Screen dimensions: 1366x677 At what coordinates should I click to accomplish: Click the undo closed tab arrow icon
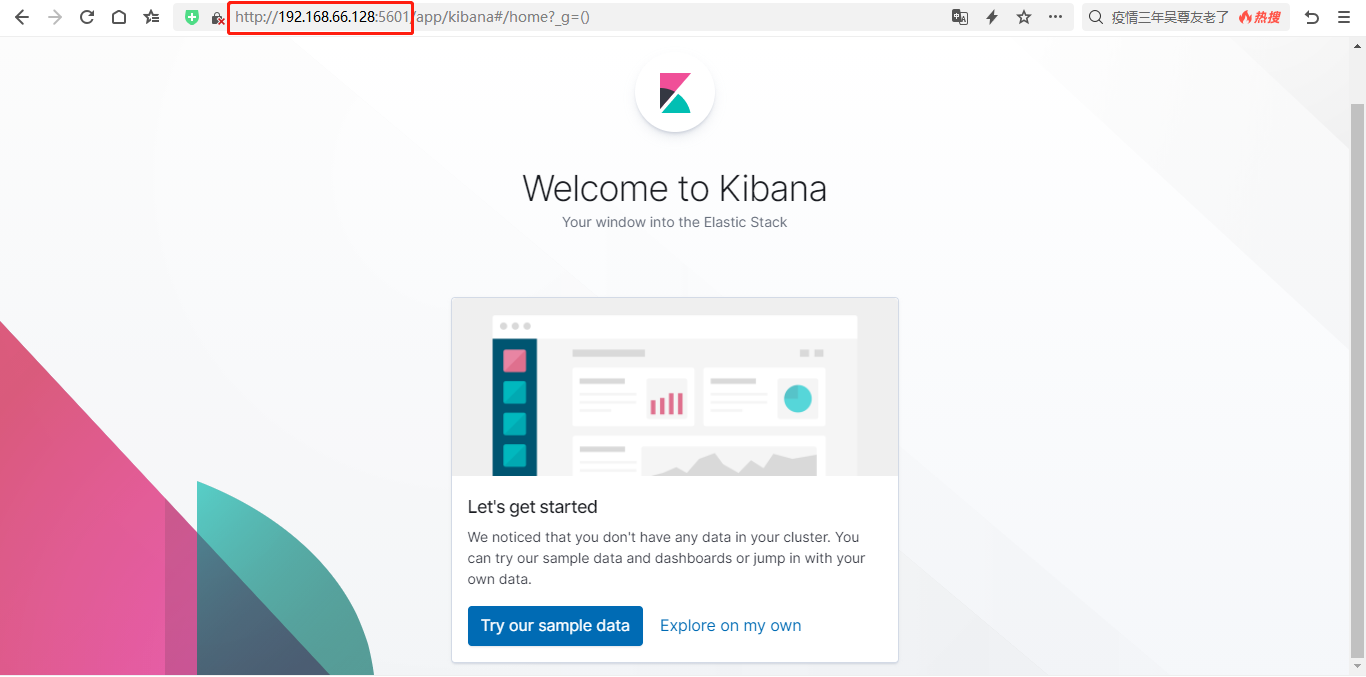pos(1312,17)
